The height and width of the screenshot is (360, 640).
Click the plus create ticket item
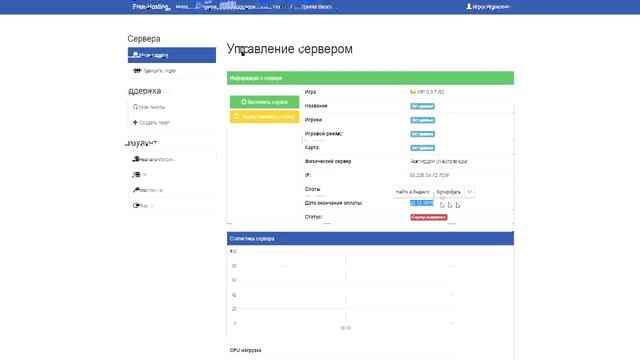[172, 122]
